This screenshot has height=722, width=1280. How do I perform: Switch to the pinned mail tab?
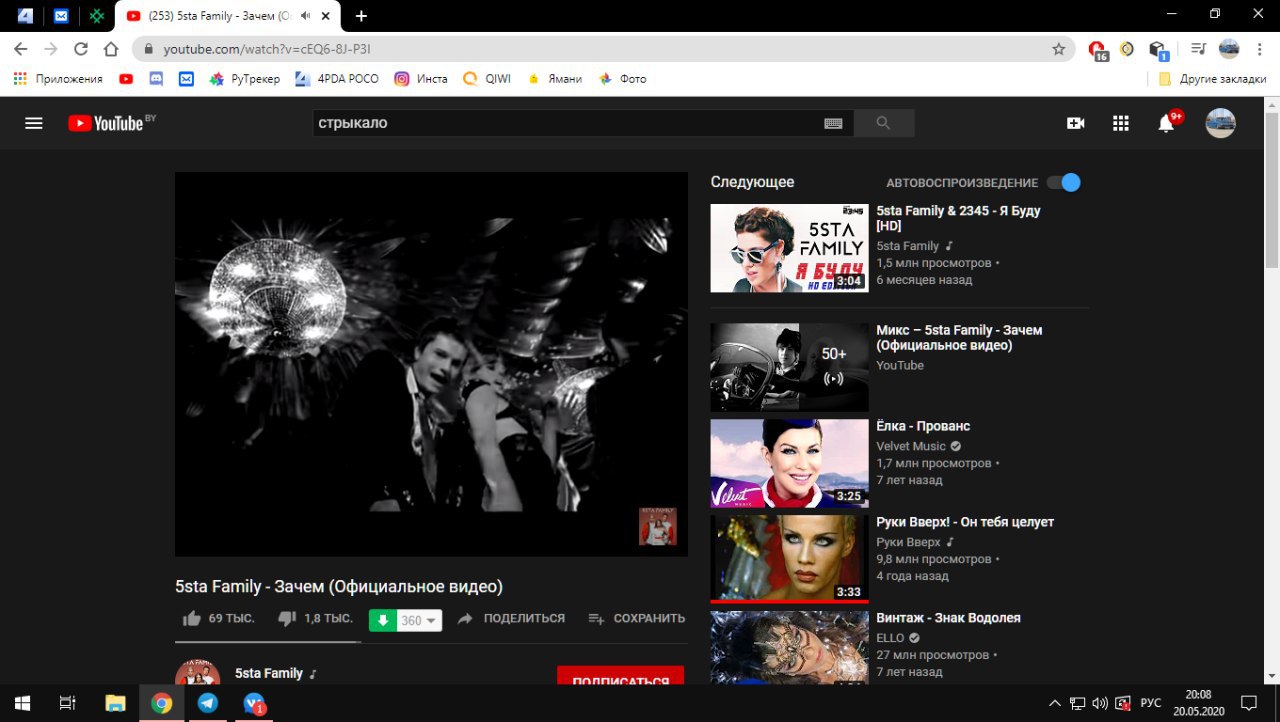point(61,16)
